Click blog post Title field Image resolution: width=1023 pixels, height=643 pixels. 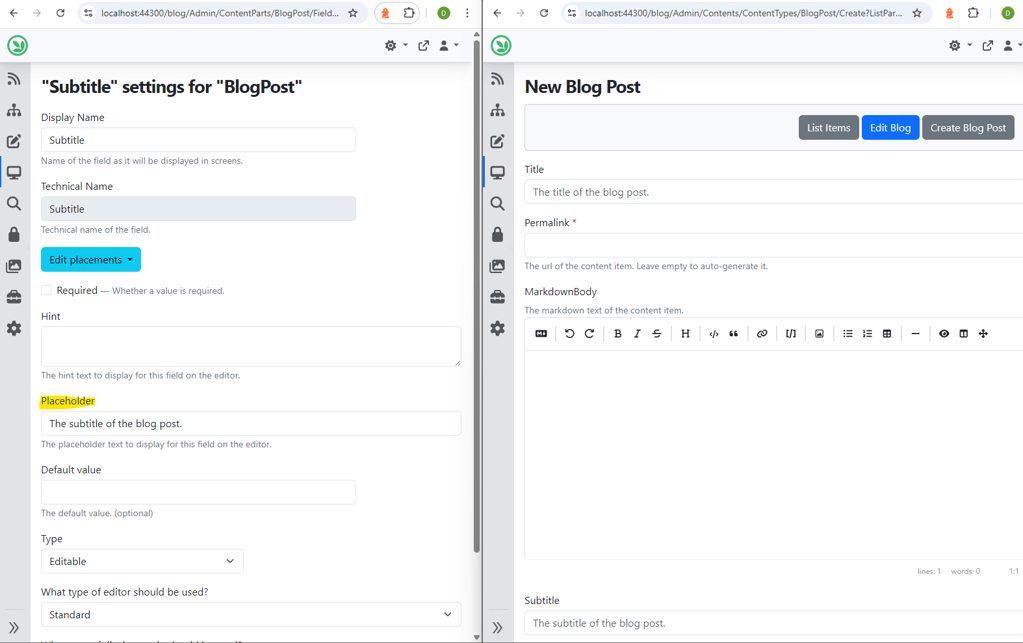coord(774,192)
